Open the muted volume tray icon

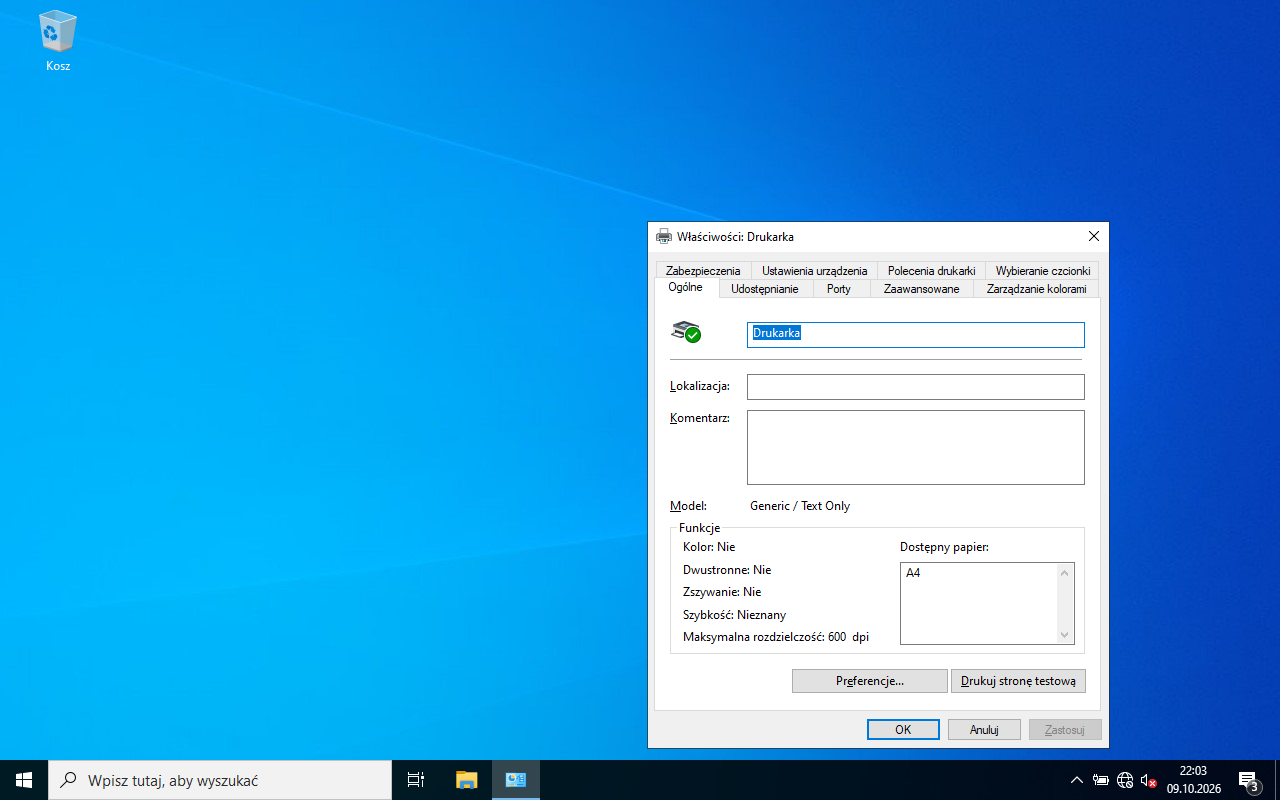coord(1148,780)
